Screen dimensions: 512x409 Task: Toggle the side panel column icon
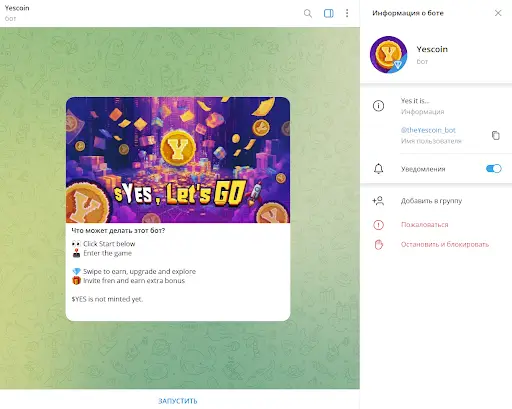pos(329,13)
